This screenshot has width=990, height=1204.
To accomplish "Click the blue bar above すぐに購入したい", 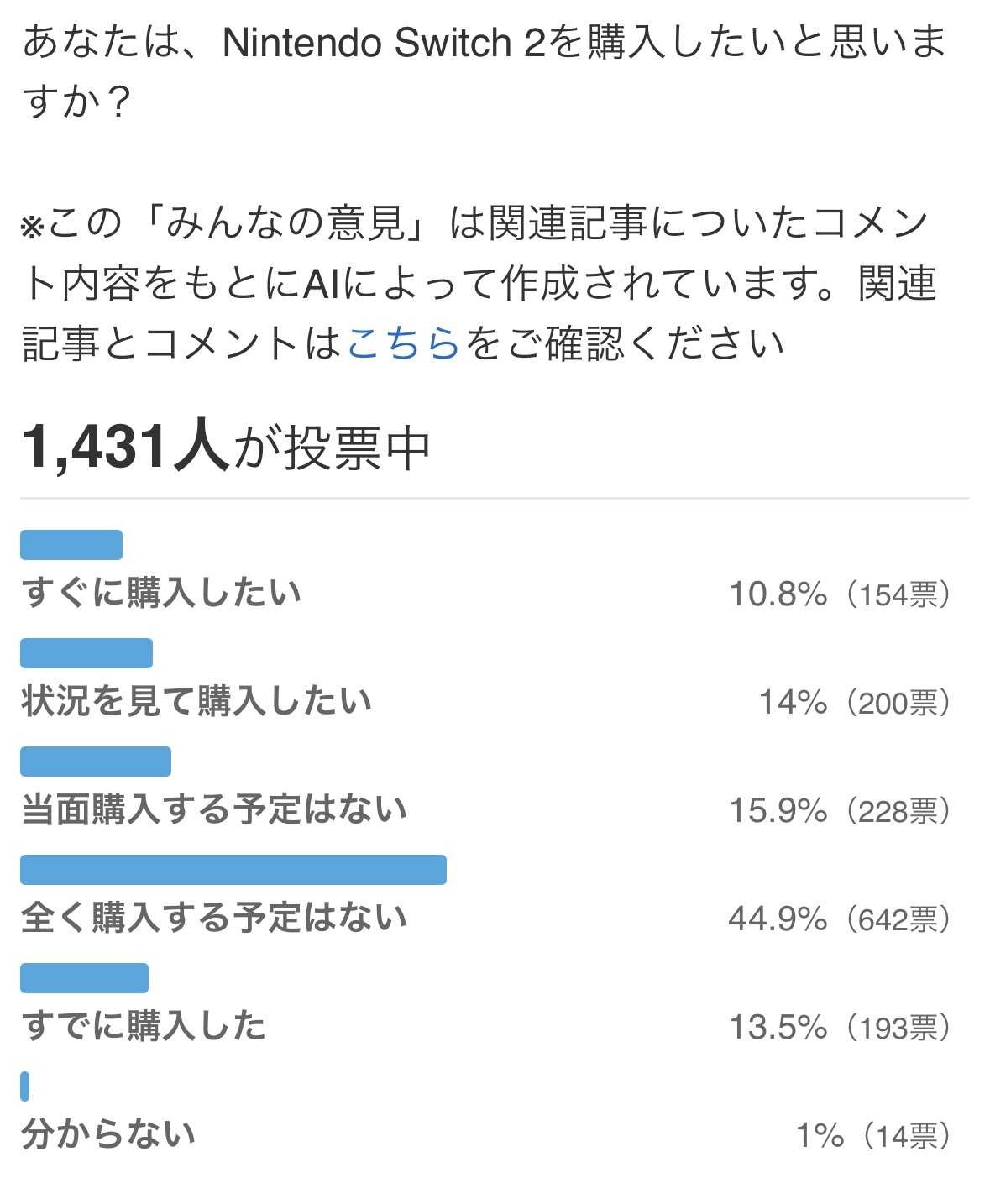I will [71, 545].
